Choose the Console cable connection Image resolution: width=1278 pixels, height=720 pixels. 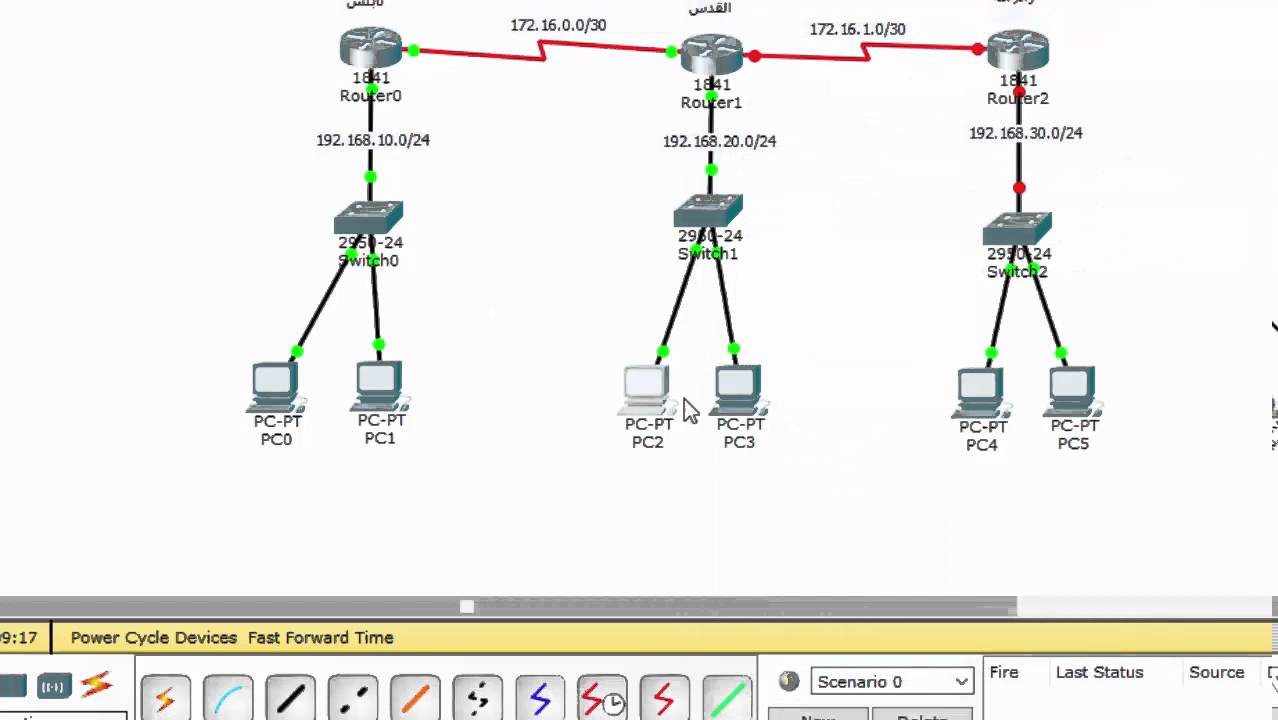228,697
